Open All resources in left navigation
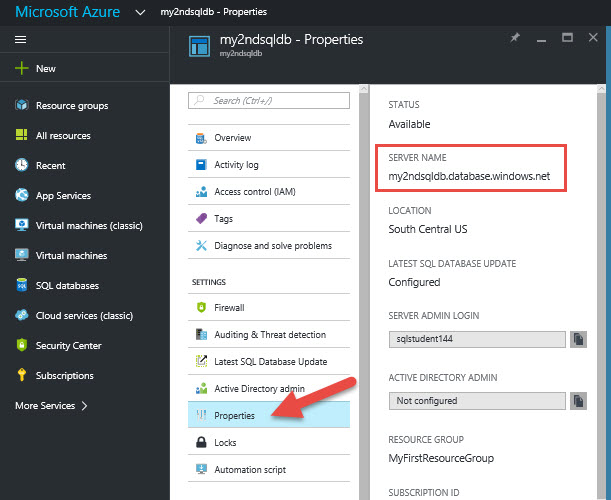611x500 pixels. tap(63, 136)
